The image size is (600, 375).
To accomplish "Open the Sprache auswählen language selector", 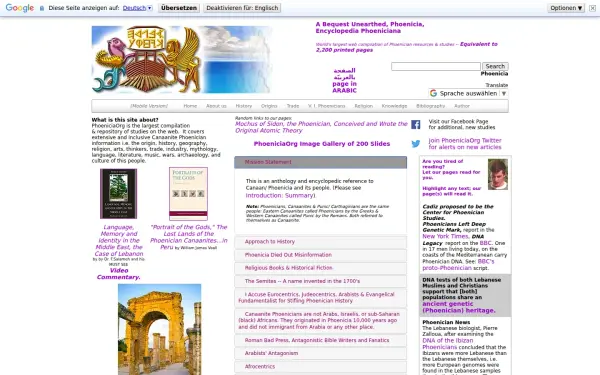I will coord(468,93).
